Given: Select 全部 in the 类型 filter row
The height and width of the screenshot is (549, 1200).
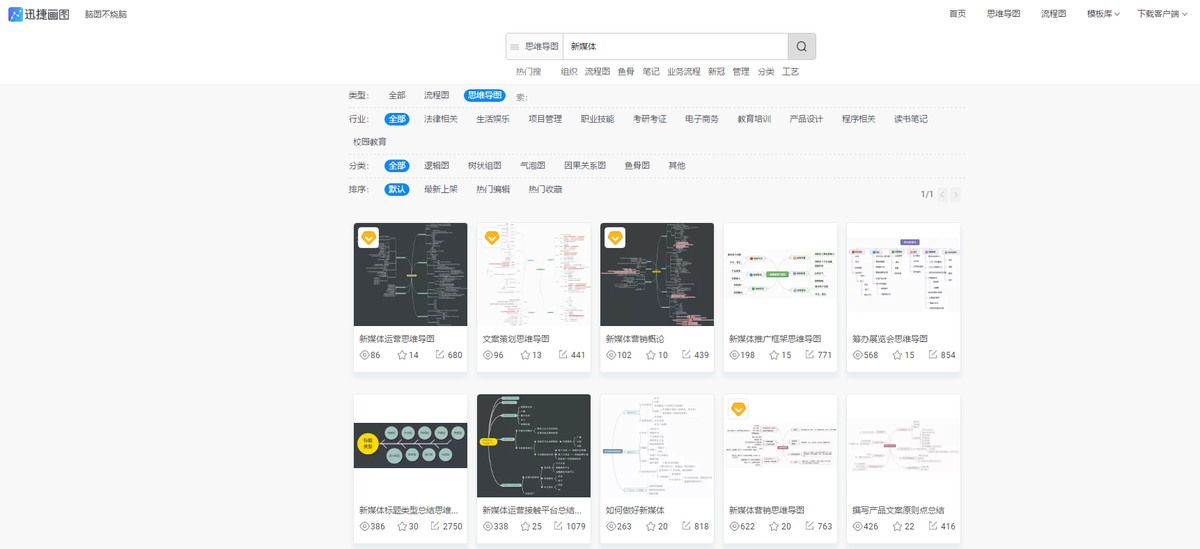Looking at the screenshot, I should point(397,95).
